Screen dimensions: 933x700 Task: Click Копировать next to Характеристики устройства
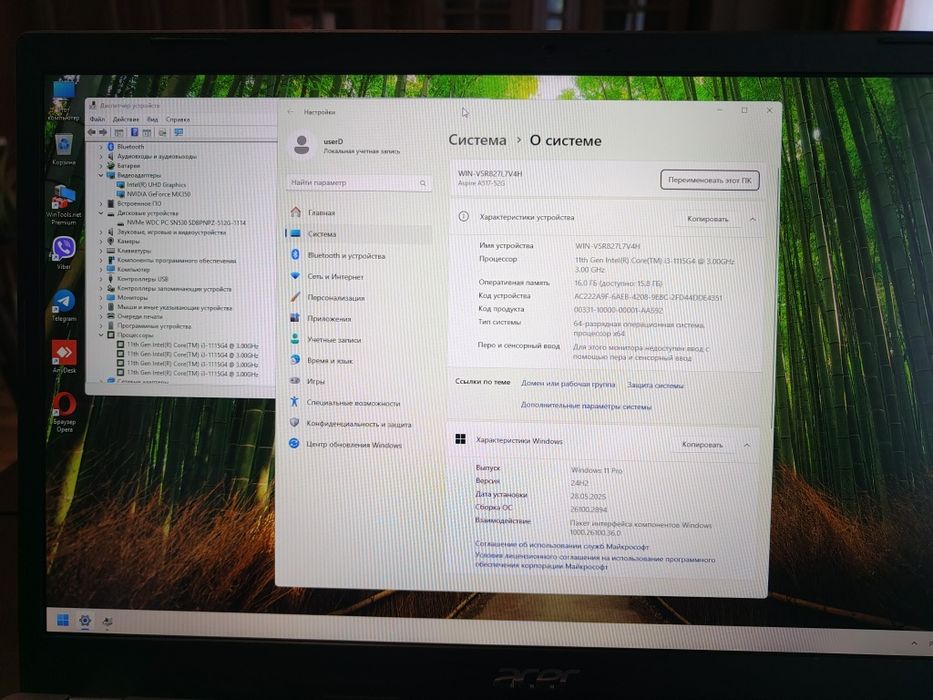[707, 219]
